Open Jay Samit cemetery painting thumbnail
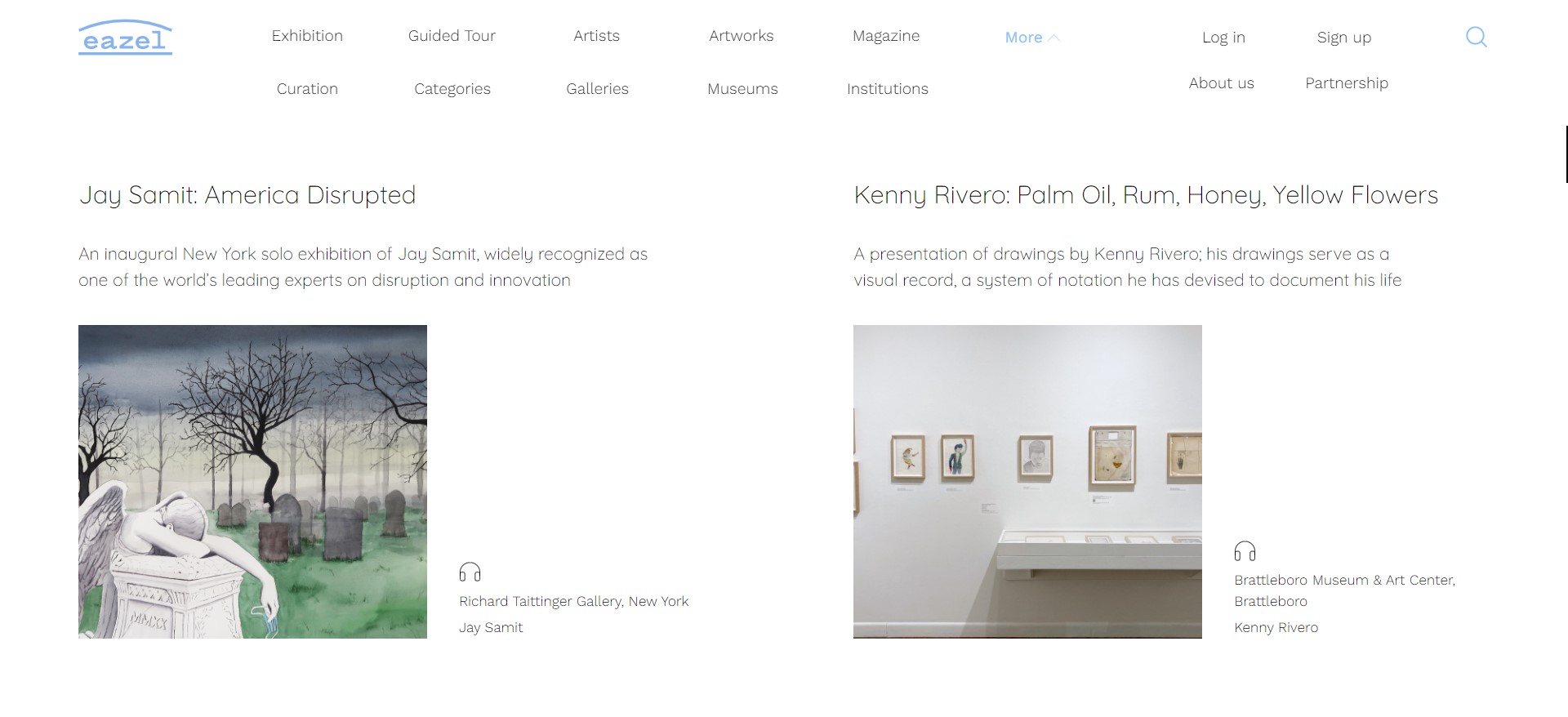This screenshot has width=1568, height=717. (252, 482)
